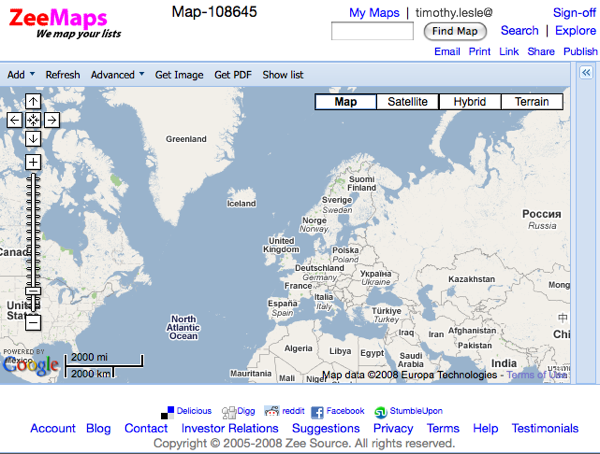600x454 pixels.
Task: Click the North Atlantic Ocean label
Action: 183,327
